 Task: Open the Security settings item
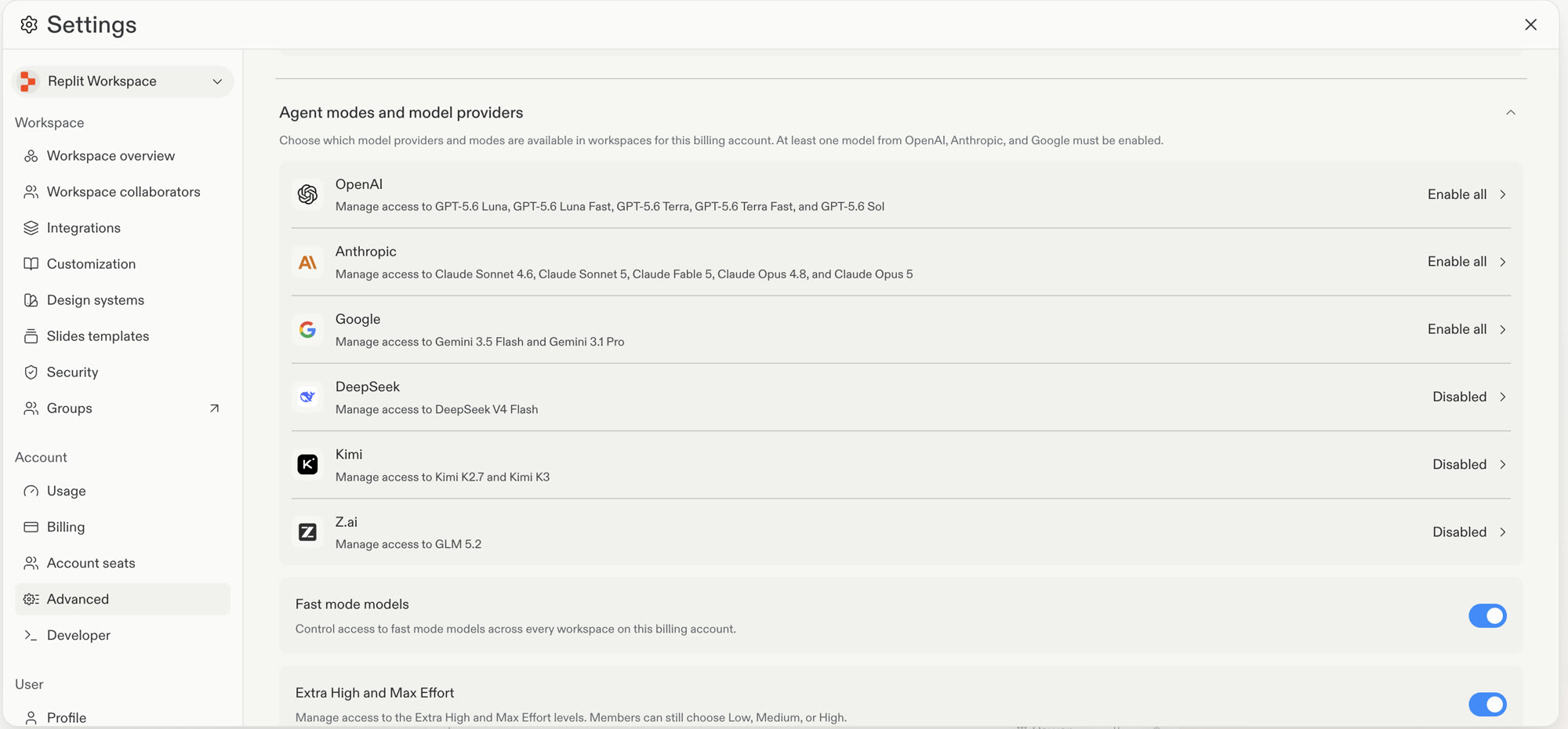click(122, 372)
